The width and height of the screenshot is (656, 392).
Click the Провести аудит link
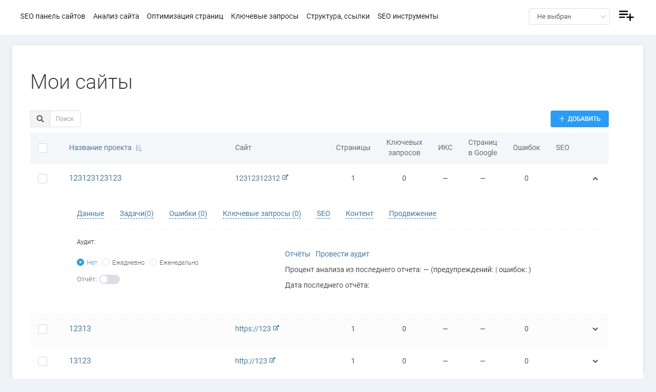[342, 254]
